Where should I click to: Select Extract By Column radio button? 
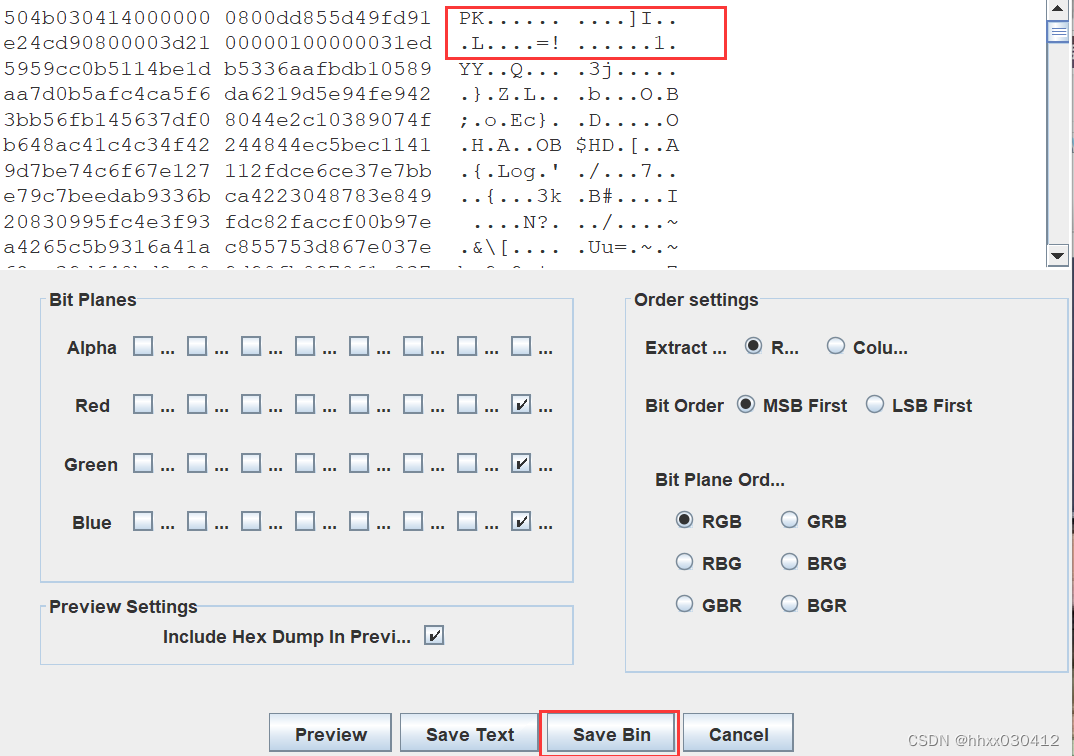(836, 346)
